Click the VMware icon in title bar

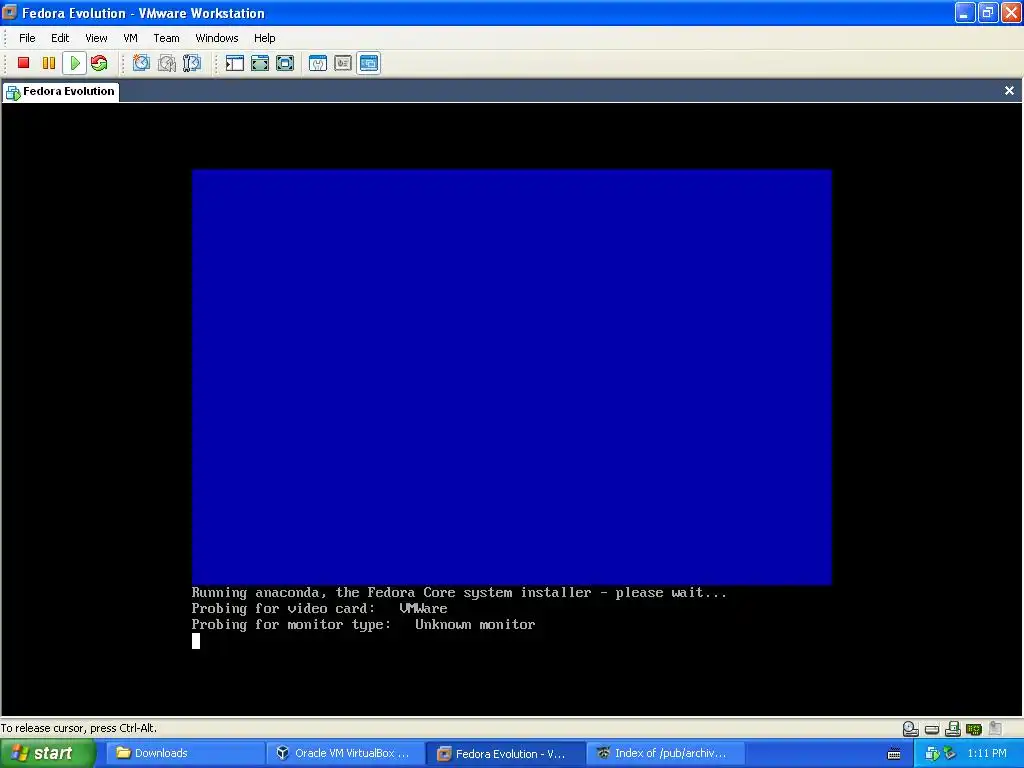coord(10,12)
